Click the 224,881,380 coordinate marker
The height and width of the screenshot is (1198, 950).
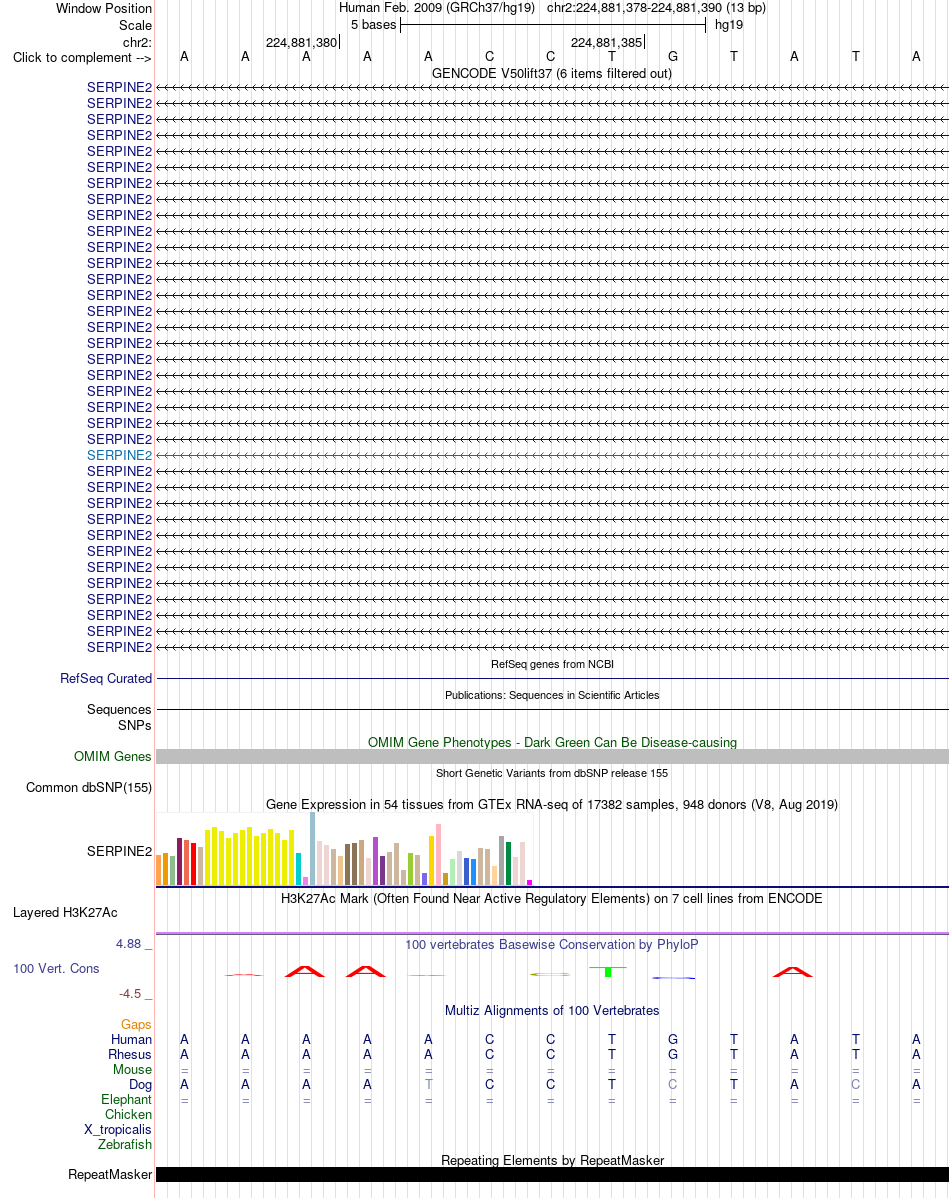coord(301,42)
